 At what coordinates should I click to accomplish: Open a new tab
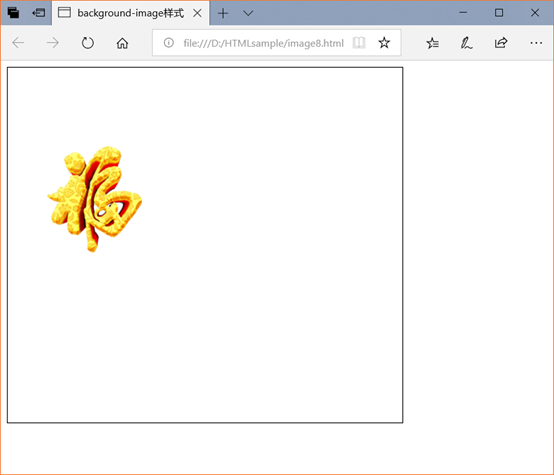(223, 13)
